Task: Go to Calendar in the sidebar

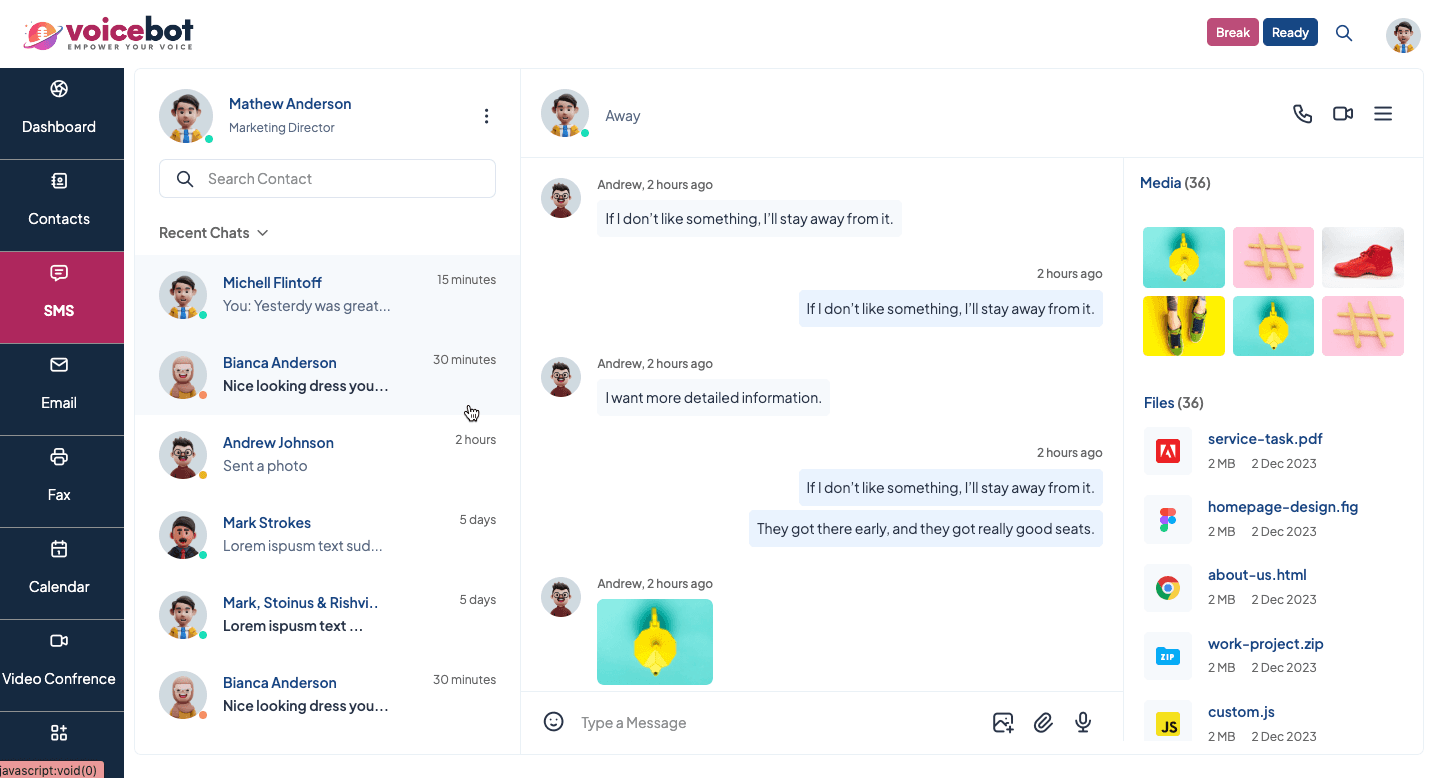Action: click(x=59, y=573)
